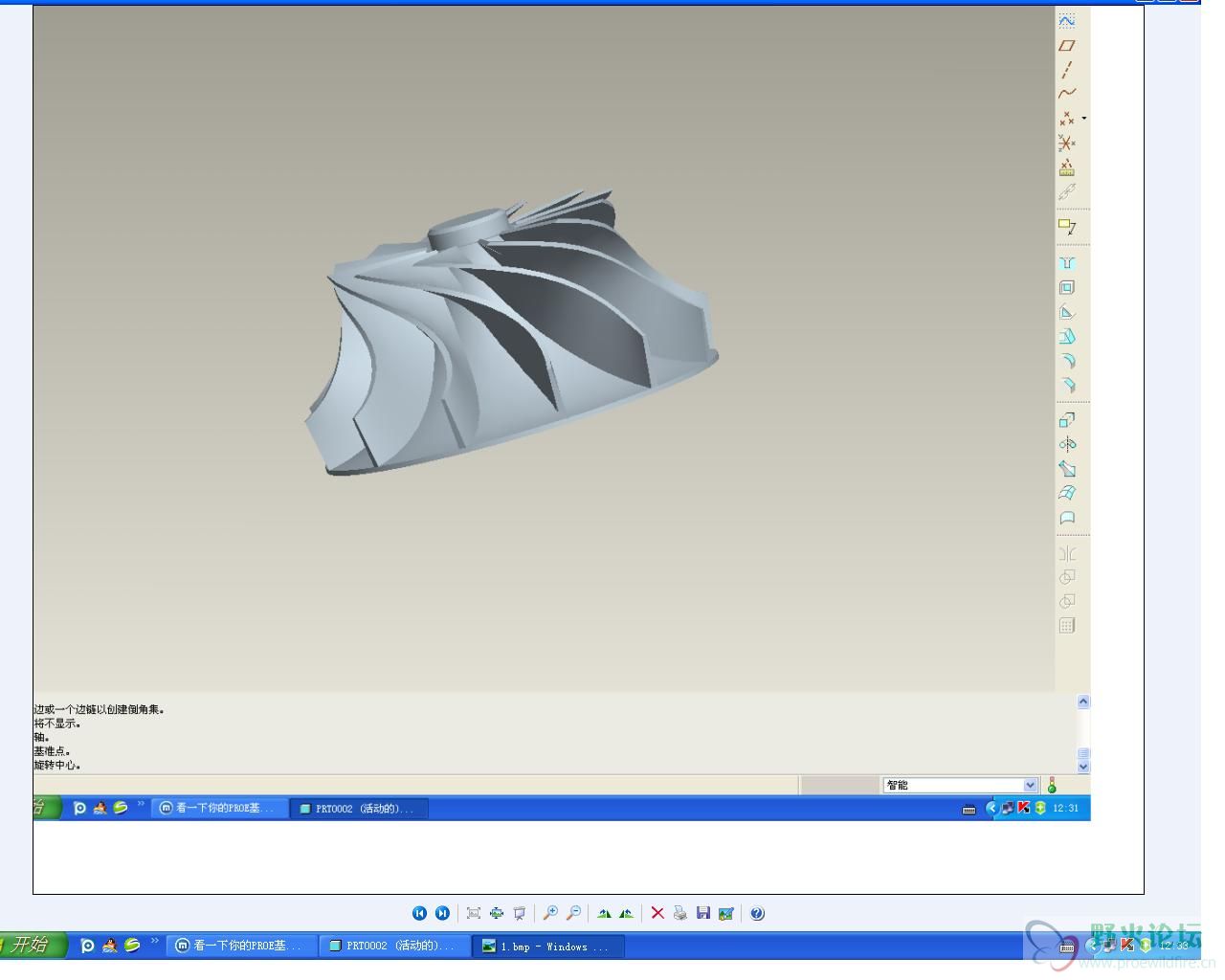Image resolution: width=1225 pixels, height=980 pixels.
Task: Switch to 看一下你的PROE基 taskbar window
Action: click(x=241, y=946)
